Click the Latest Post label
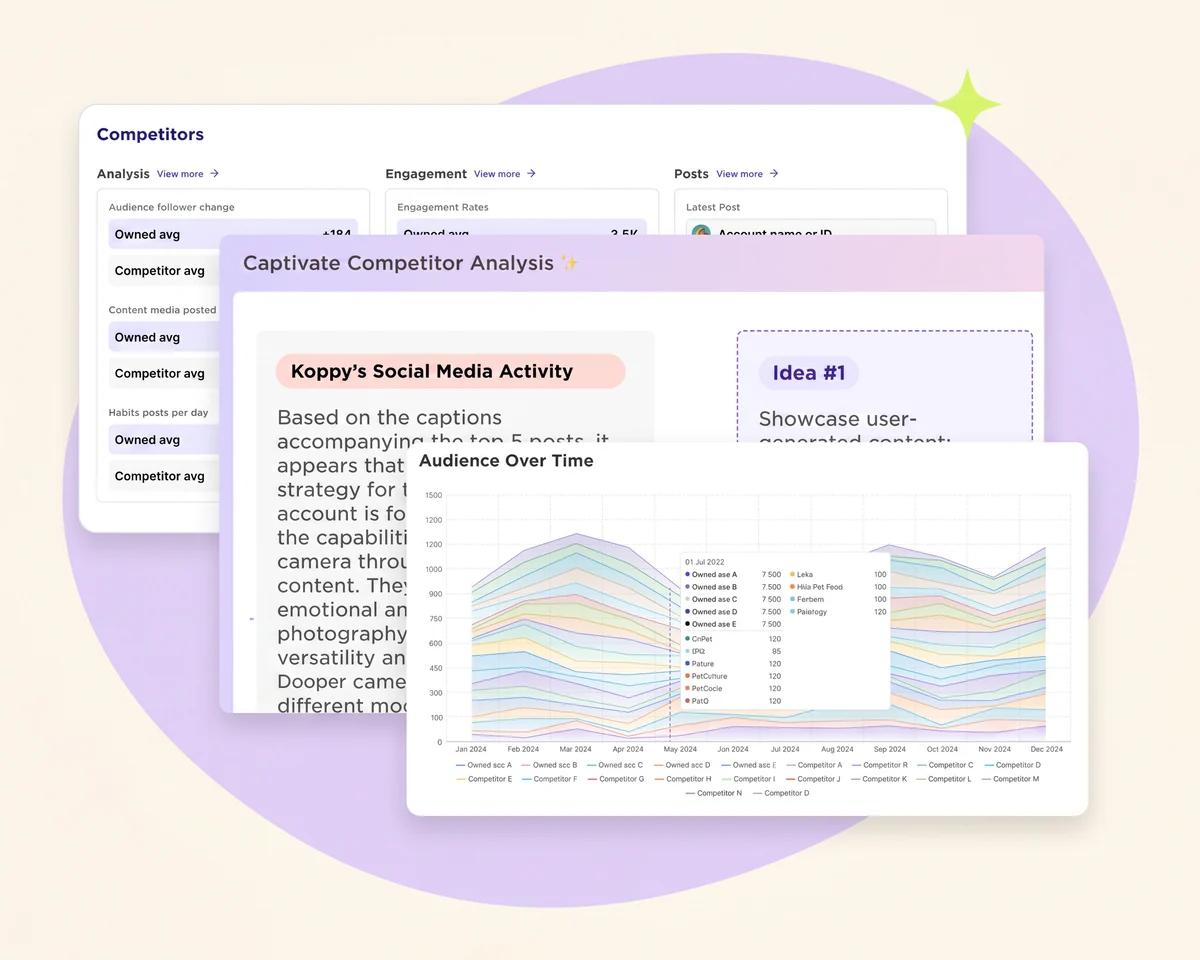Screen dimensions: 1200x960 (713, 207)
